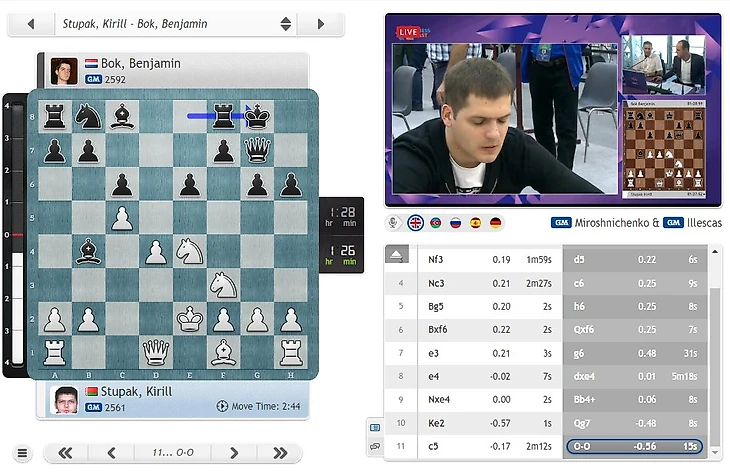Step back one move
Screen dimensions: 730x475
pos(111,453)
